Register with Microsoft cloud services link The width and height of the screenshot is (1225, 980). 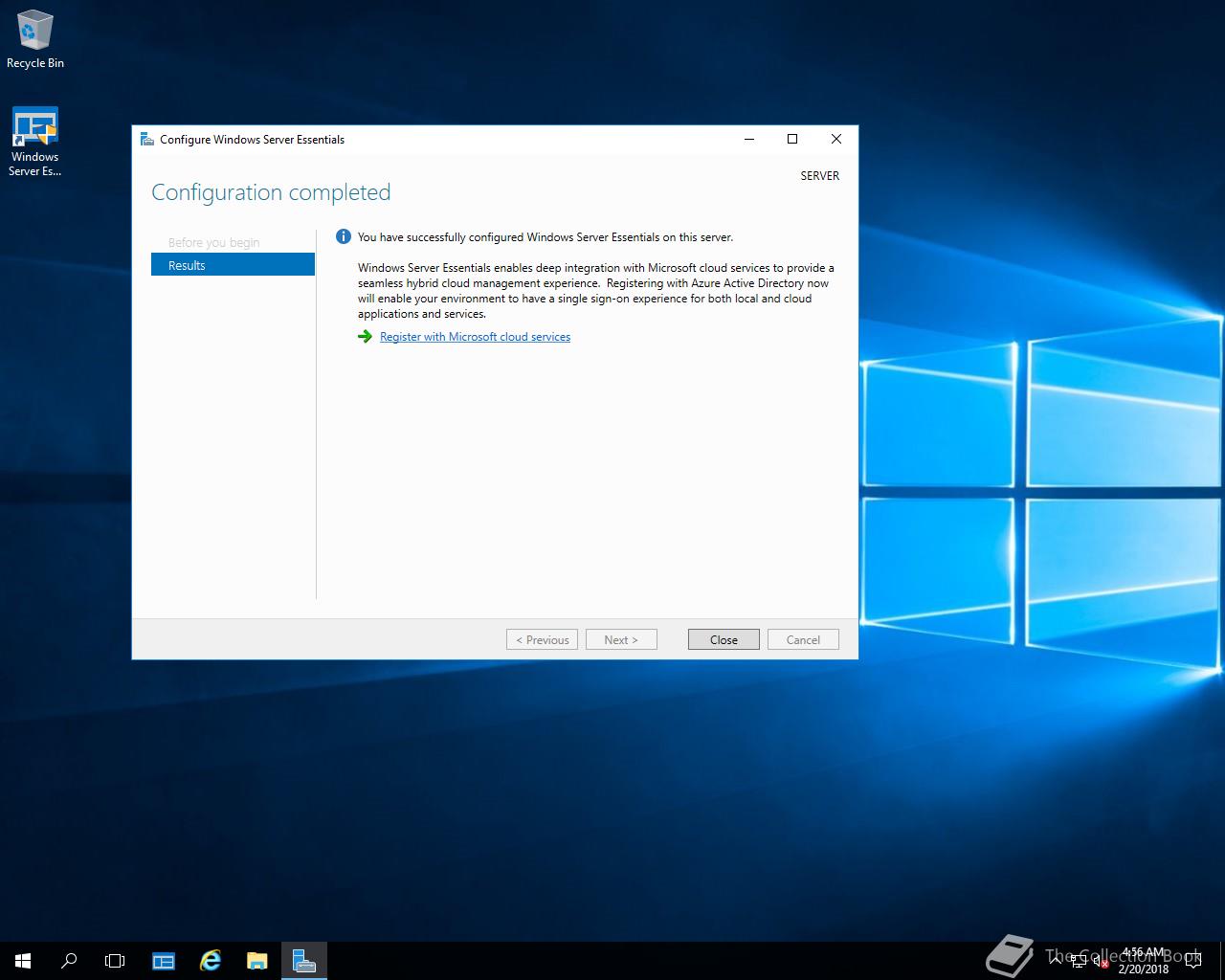coord(475,337)
